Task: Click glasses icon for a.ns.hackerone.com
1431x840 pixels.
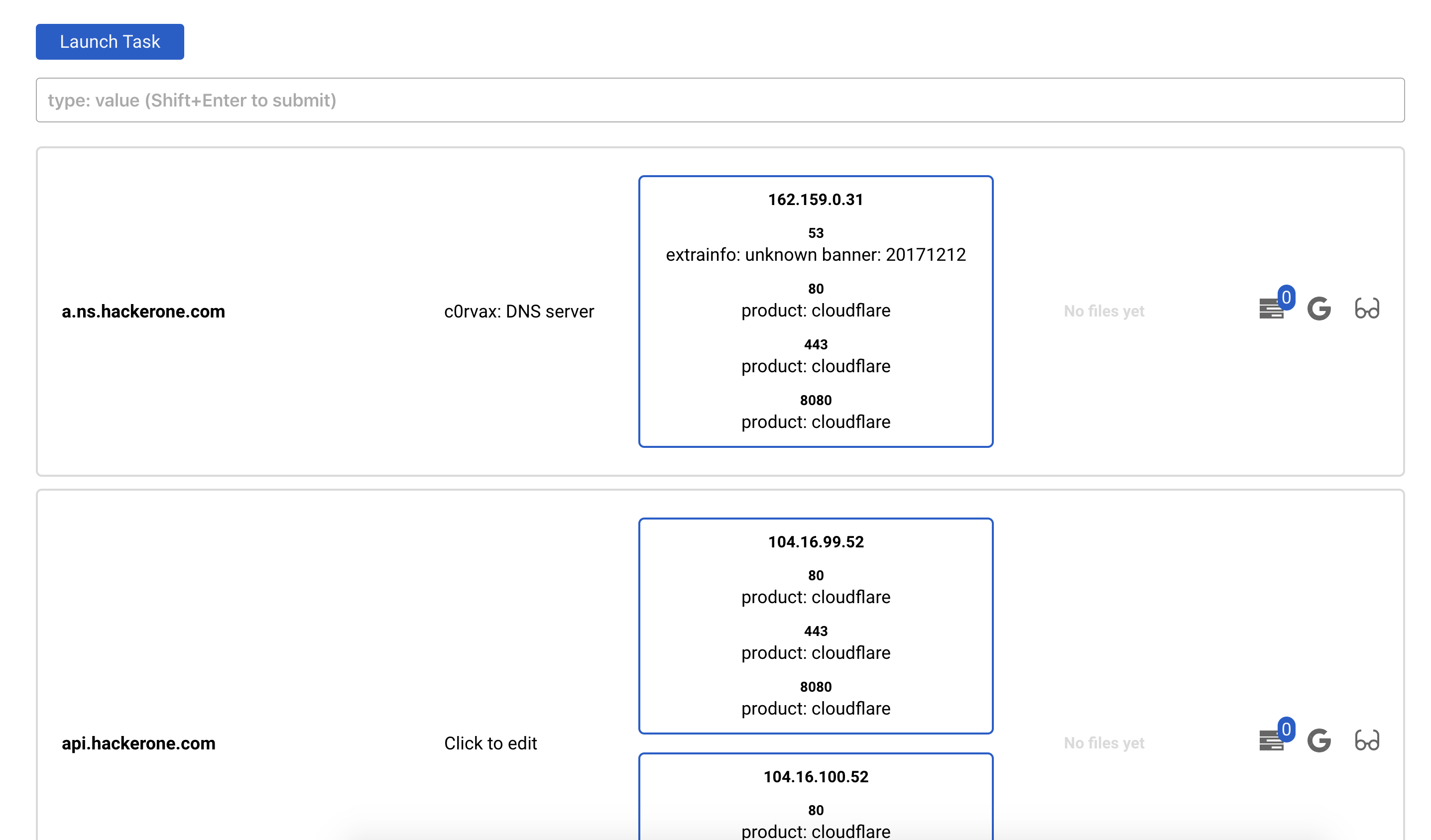Action: click(1366, 309)
